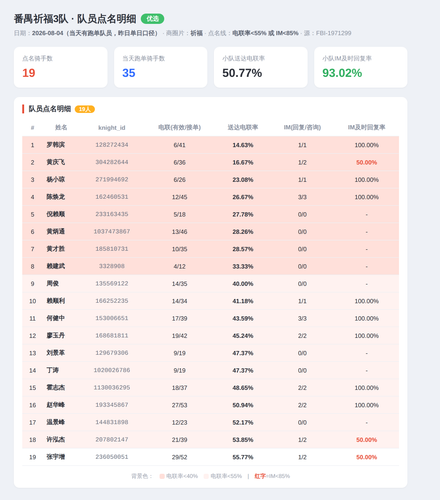The image size is (440, 500).
Task: Click knight_id 3328908
Action: tap(112, 266)
